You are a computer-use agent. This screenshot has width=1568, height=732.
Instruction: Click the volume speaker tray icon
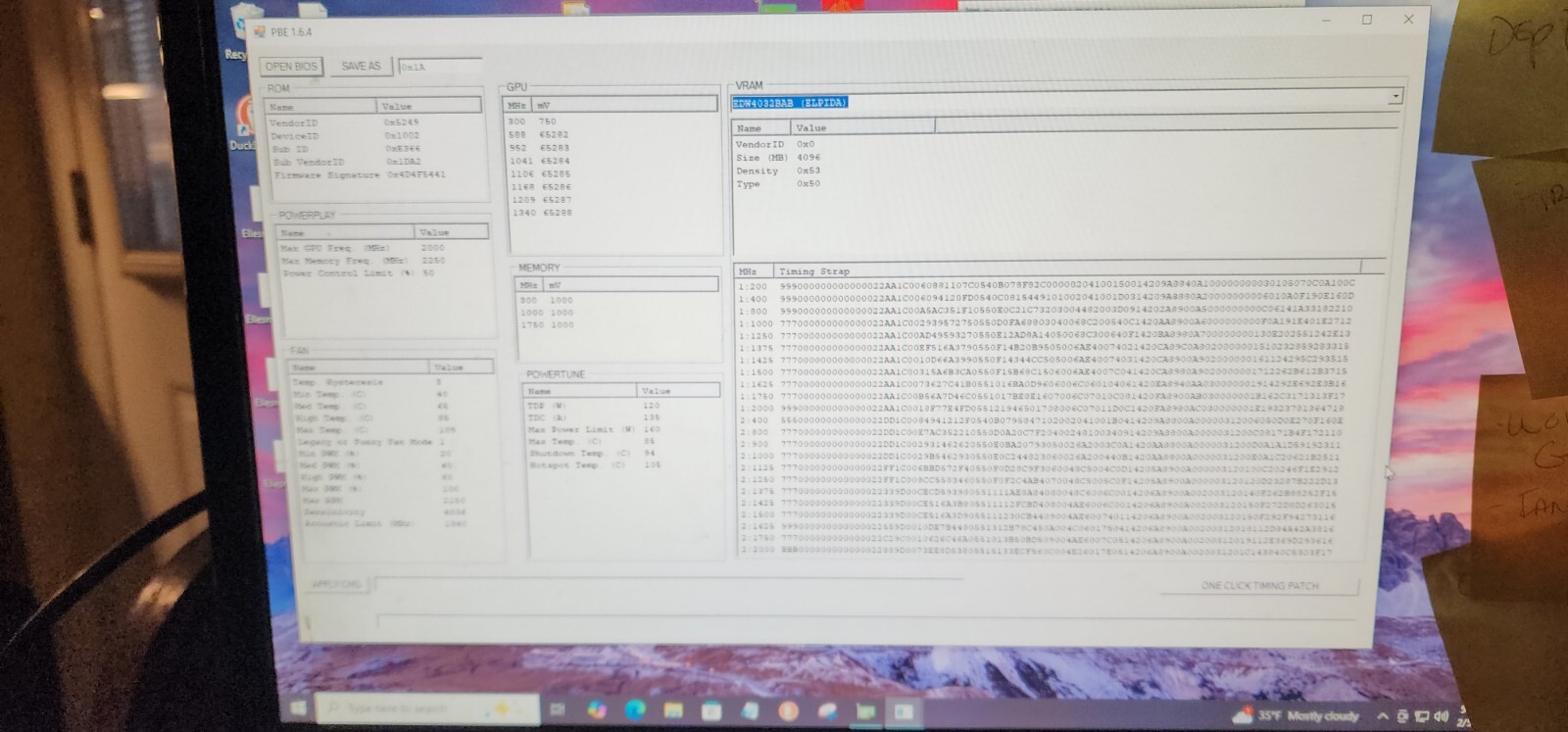[1441, 716]
